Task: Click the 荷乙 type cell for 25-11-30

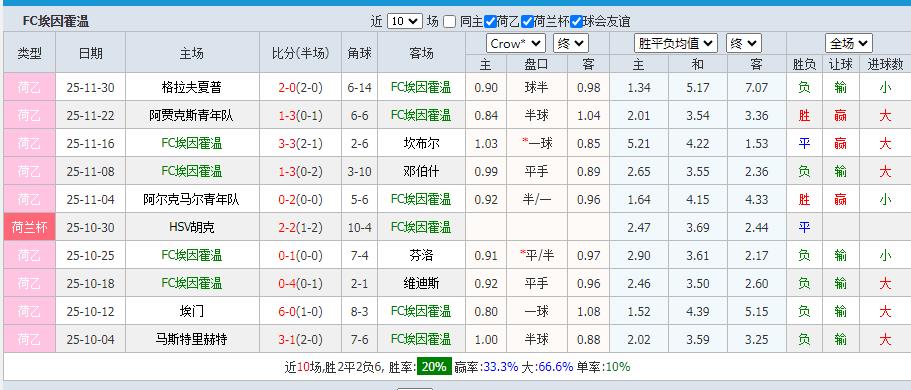Action: pyautogui.click(x=30, y=87)
